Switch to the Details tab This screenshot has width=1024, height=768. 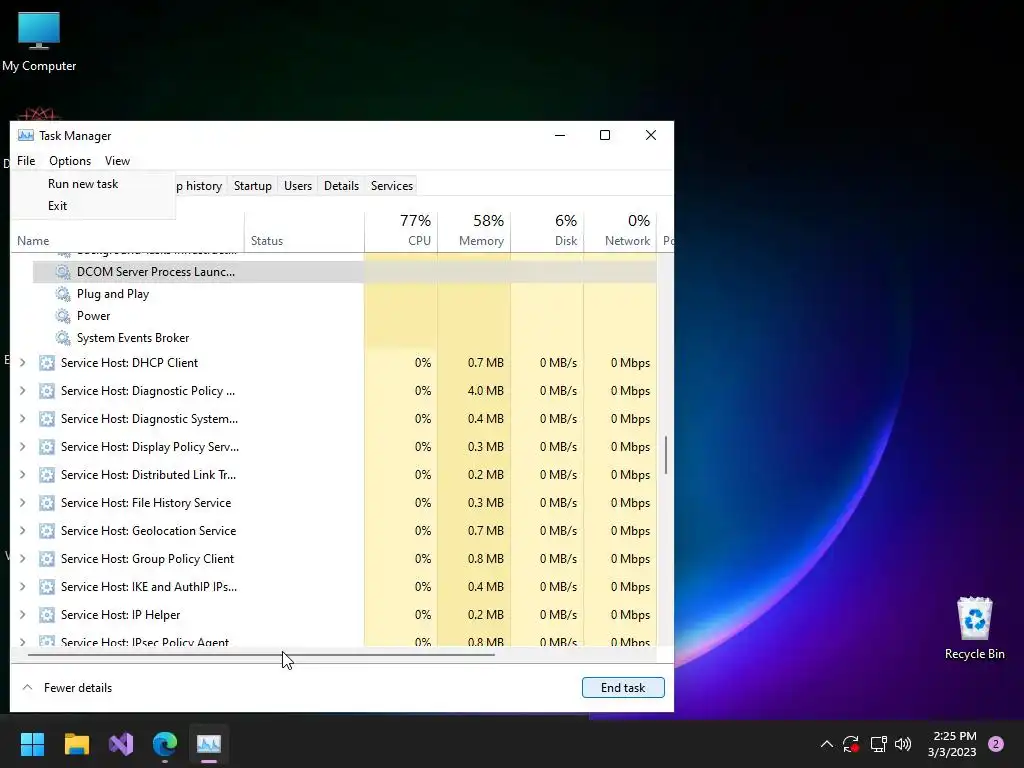(342, 185)
